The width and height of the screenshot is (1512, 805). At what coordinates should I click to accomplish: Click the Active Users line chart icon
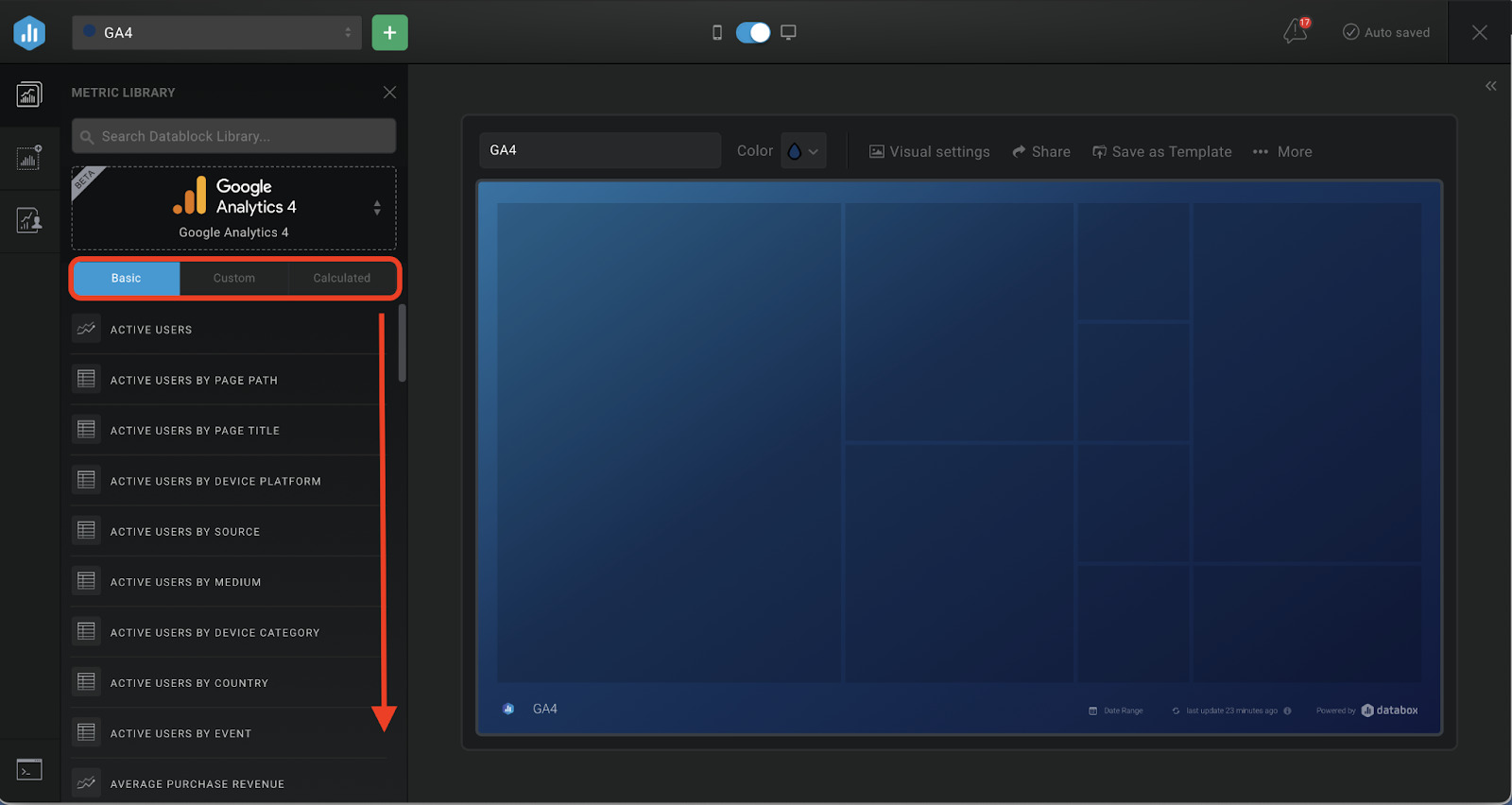click(x=86, y=329)
